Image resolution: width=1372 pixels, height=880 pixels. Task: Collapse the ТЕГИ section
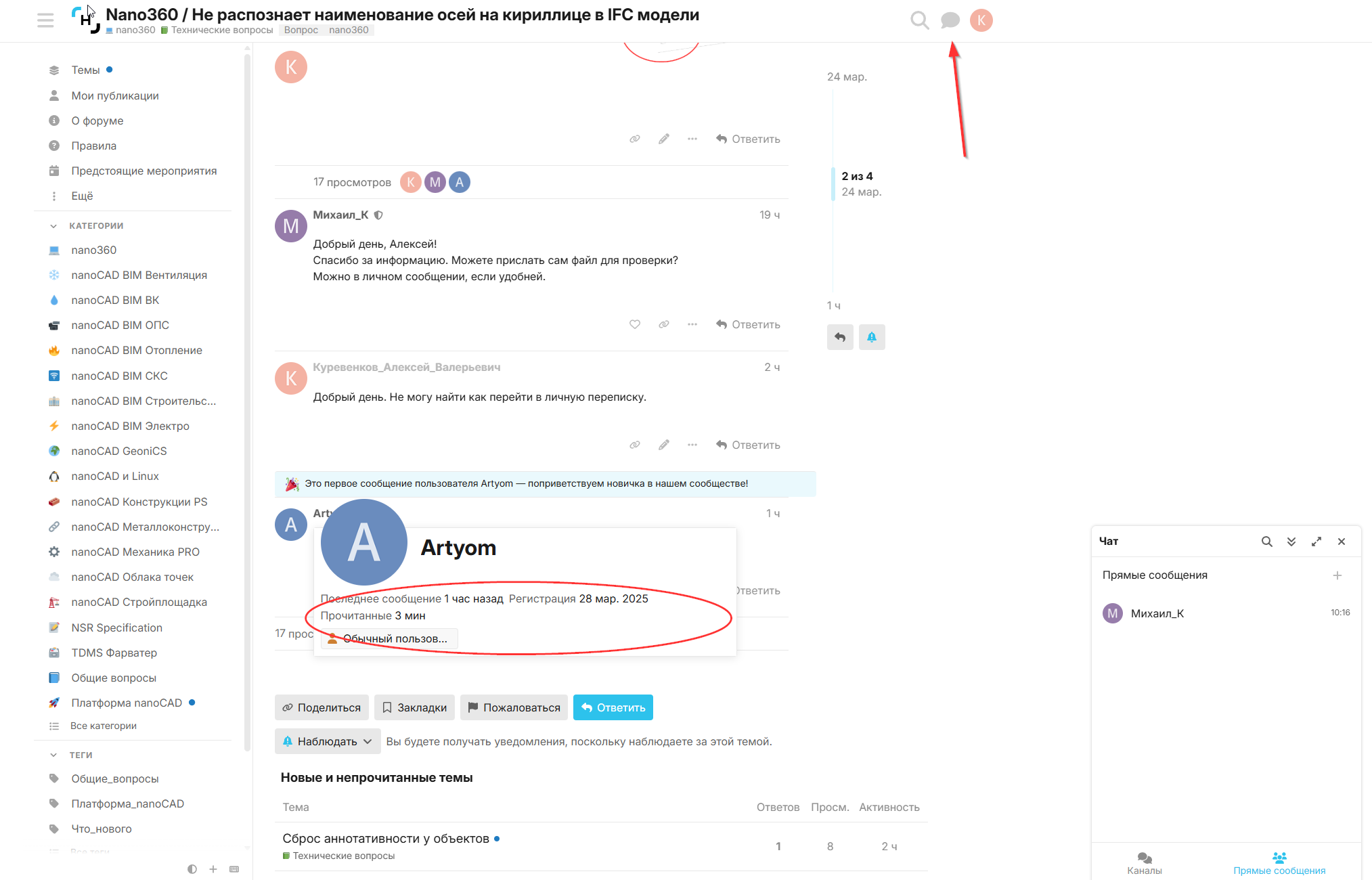click(x=53, y=755)
